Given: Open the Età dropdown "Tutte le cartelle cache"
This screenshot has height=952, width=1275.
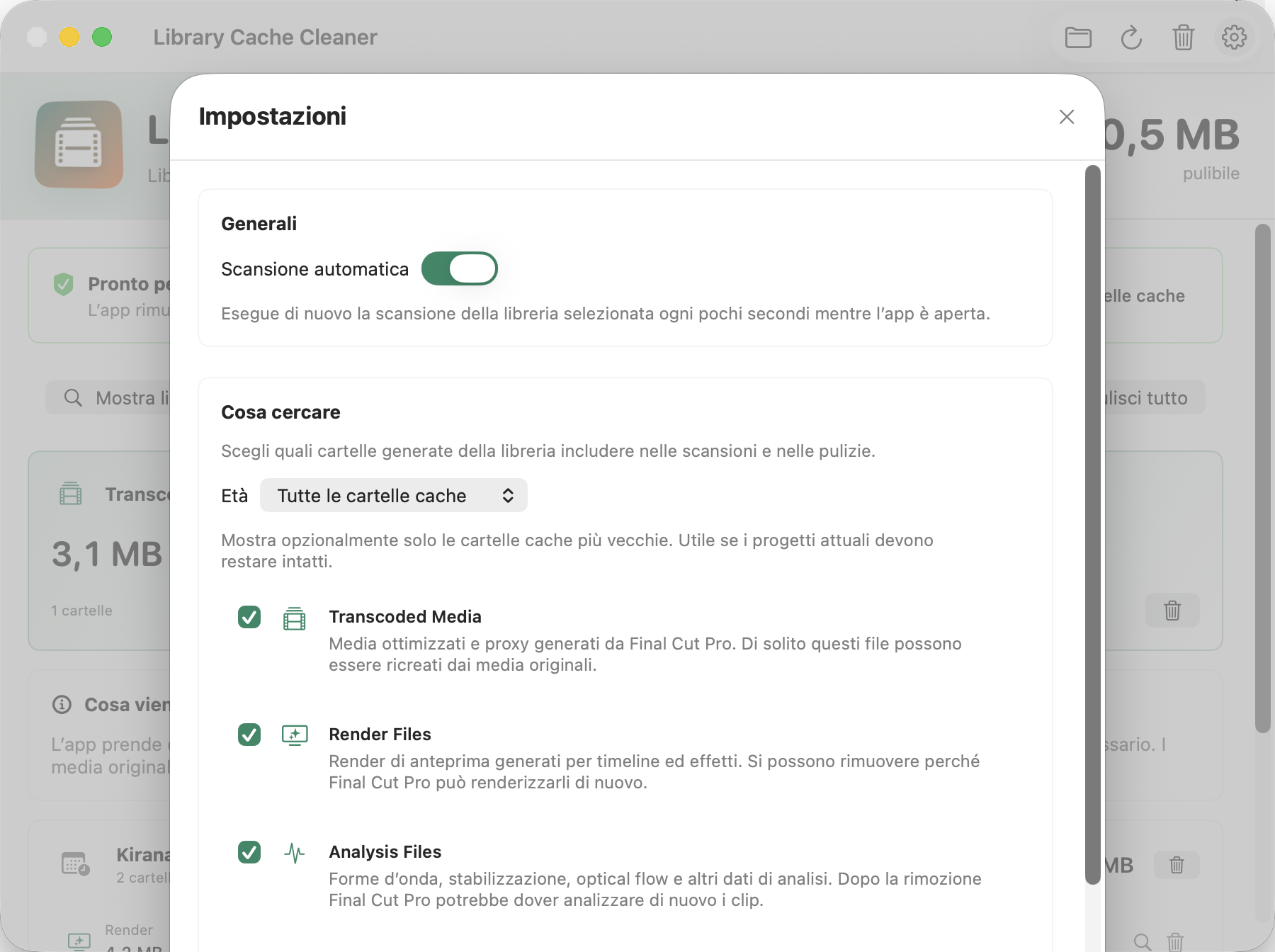Looking at the screenshot, I should (x=394, y=495).
